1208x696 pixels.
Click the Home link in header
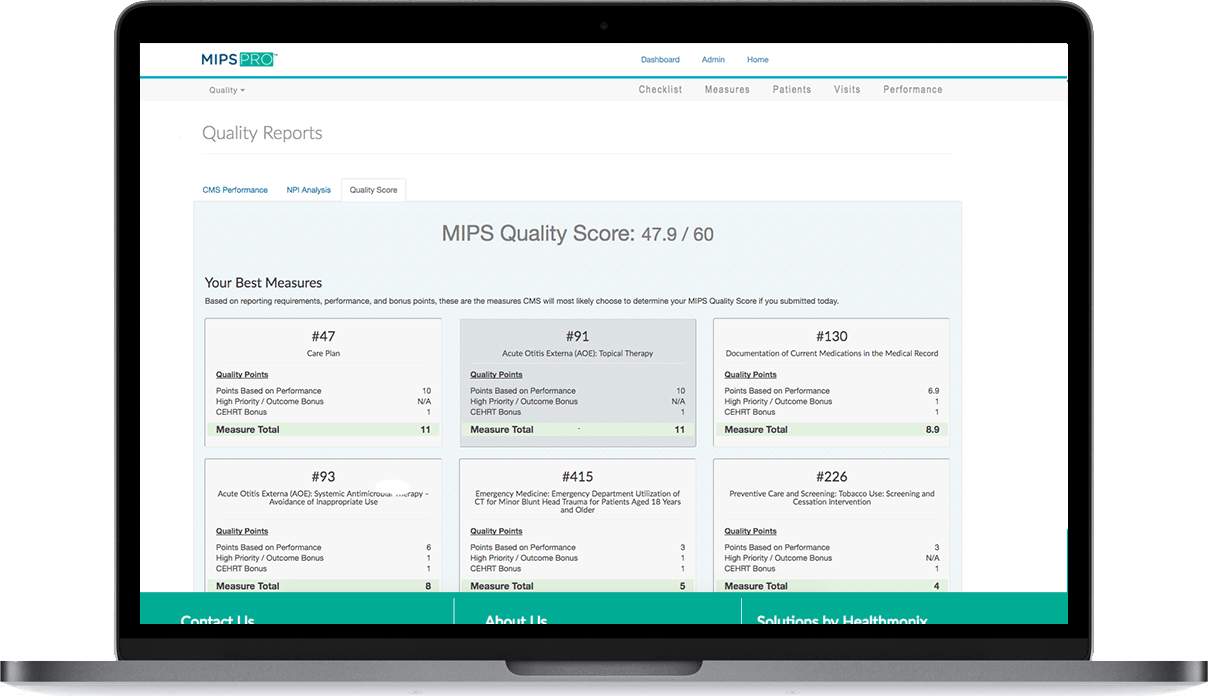[758, 60]
